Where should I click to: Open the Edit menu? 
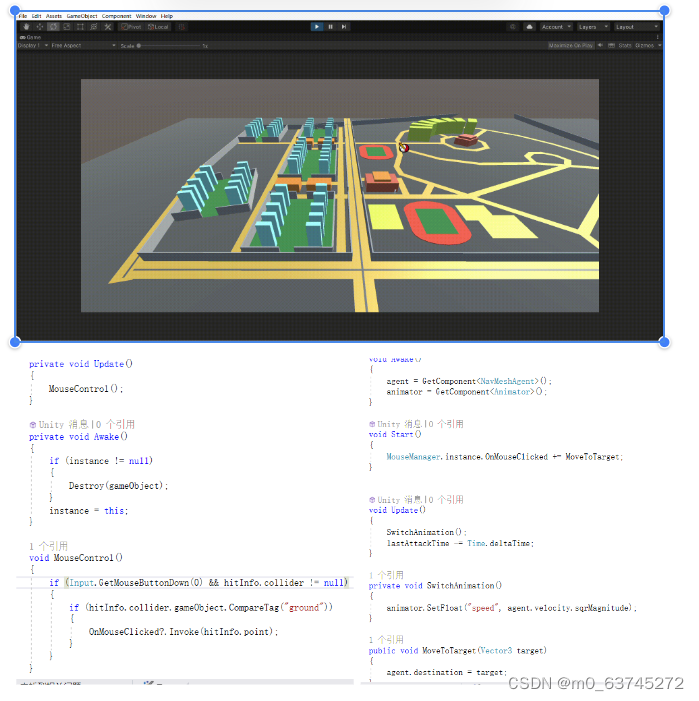coord(37,16)
